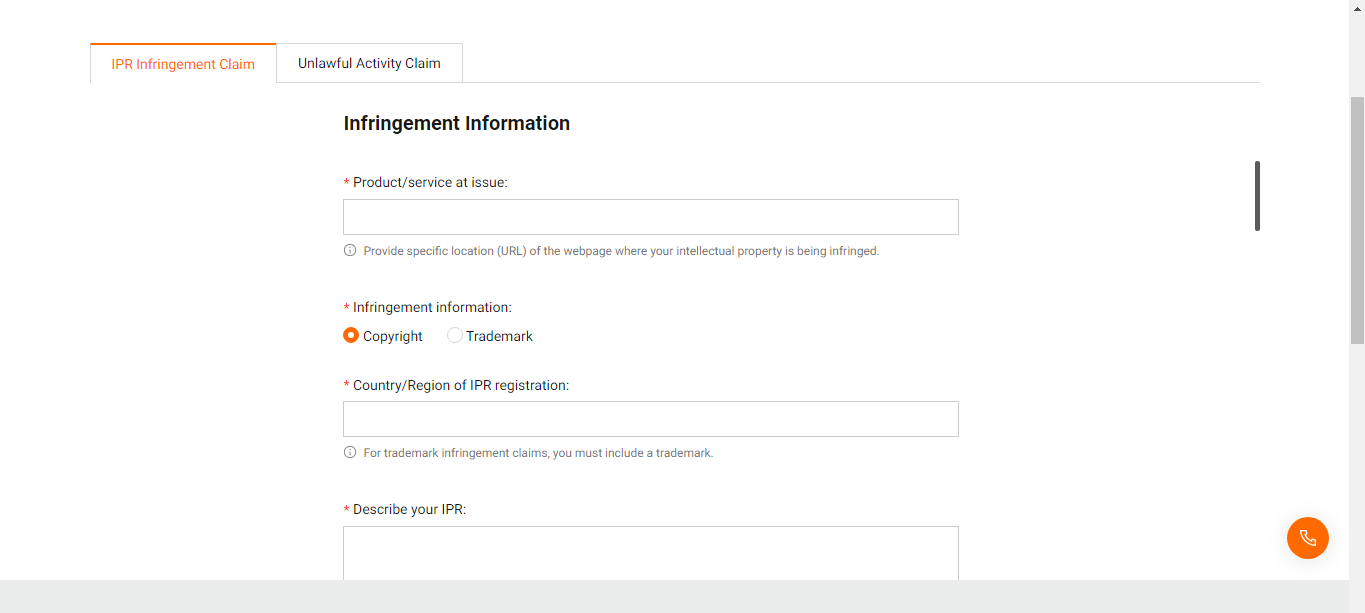
Task: Click the "Infringement Information" section heading
Action: click(x=457, y=123)
